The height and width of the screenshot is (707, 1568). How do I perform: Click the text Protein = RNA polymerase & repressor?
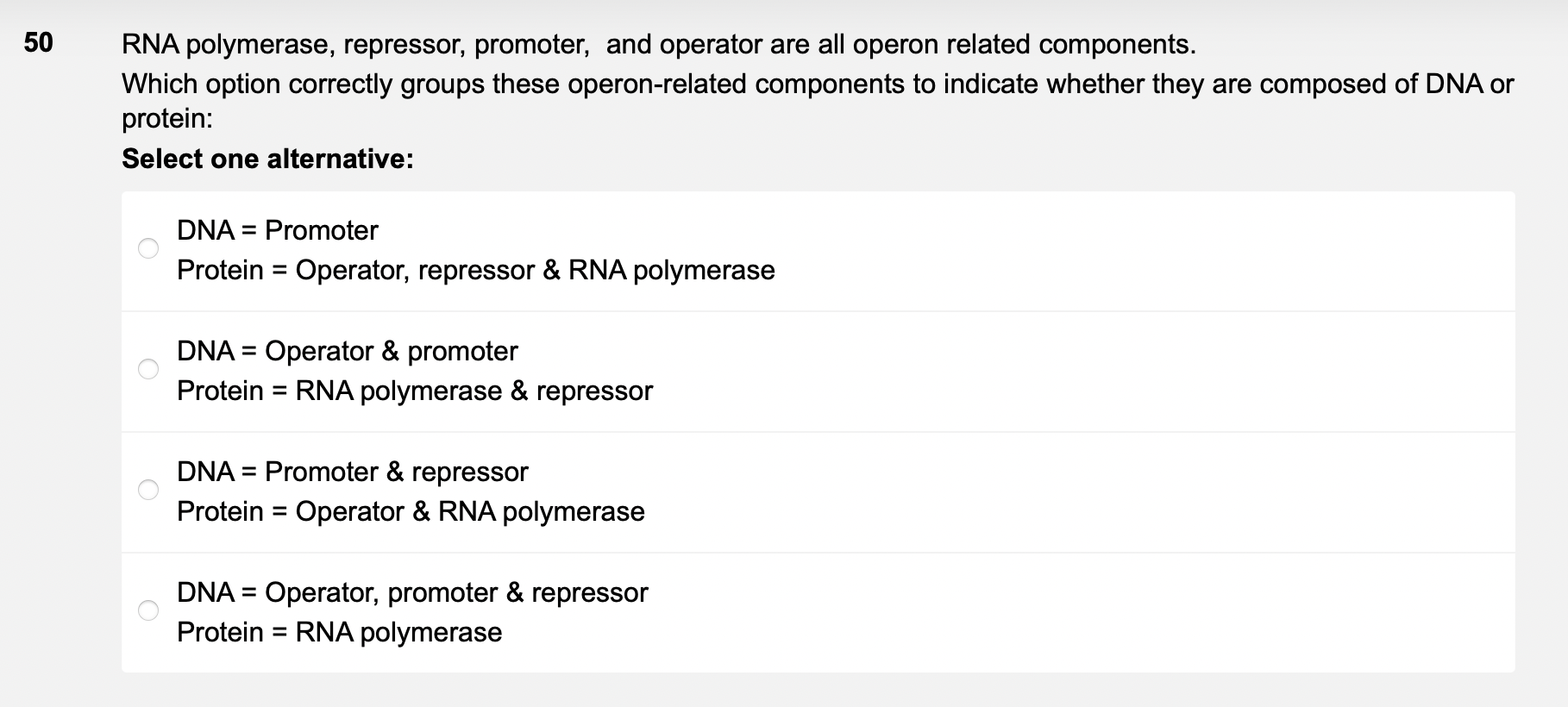click(414, 391)
